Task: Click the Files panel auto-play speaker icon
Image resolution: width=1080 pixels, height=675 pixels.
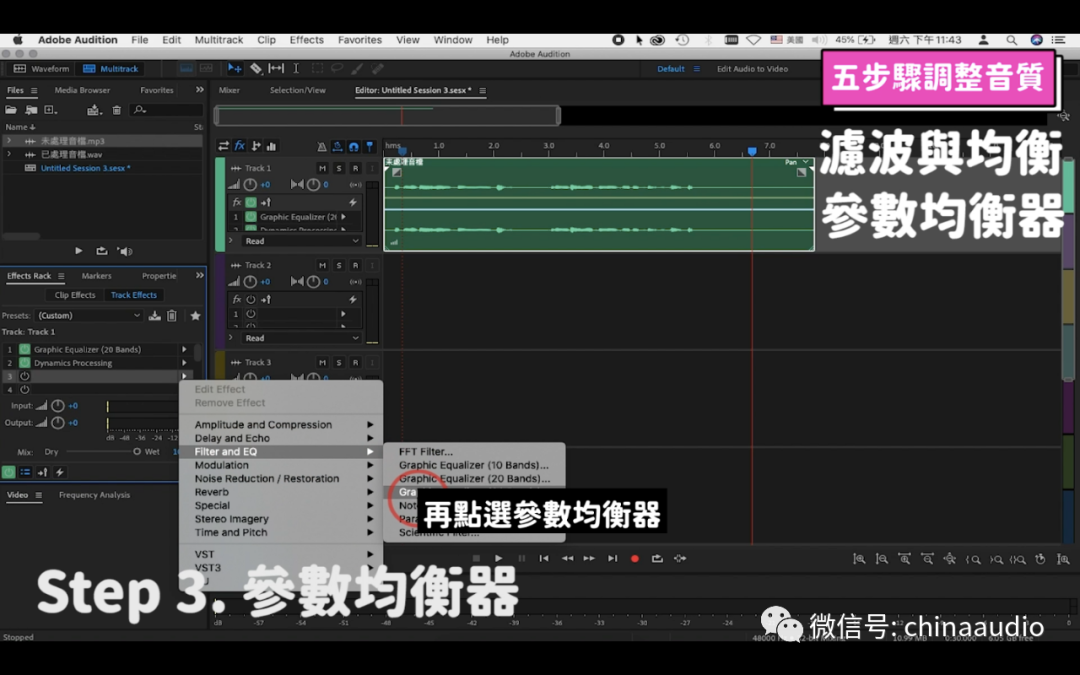Action: click(125, 251)
